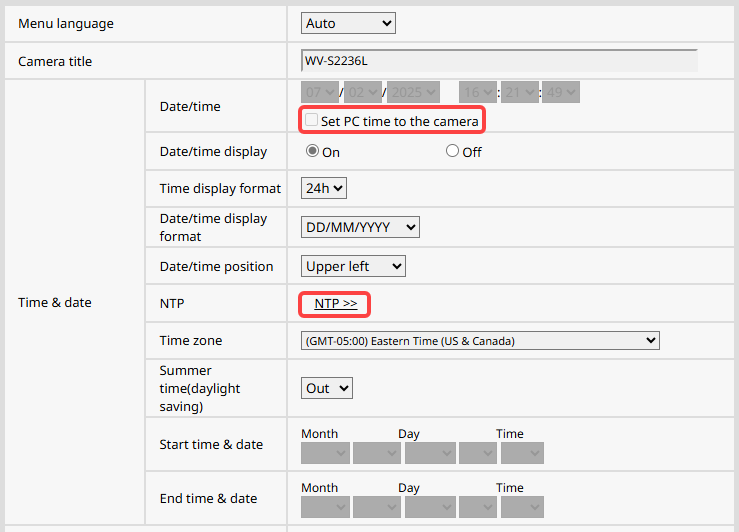Click the Camera title input field
The width and height of the screenshot is (739, 532).
tap(498, 61)
